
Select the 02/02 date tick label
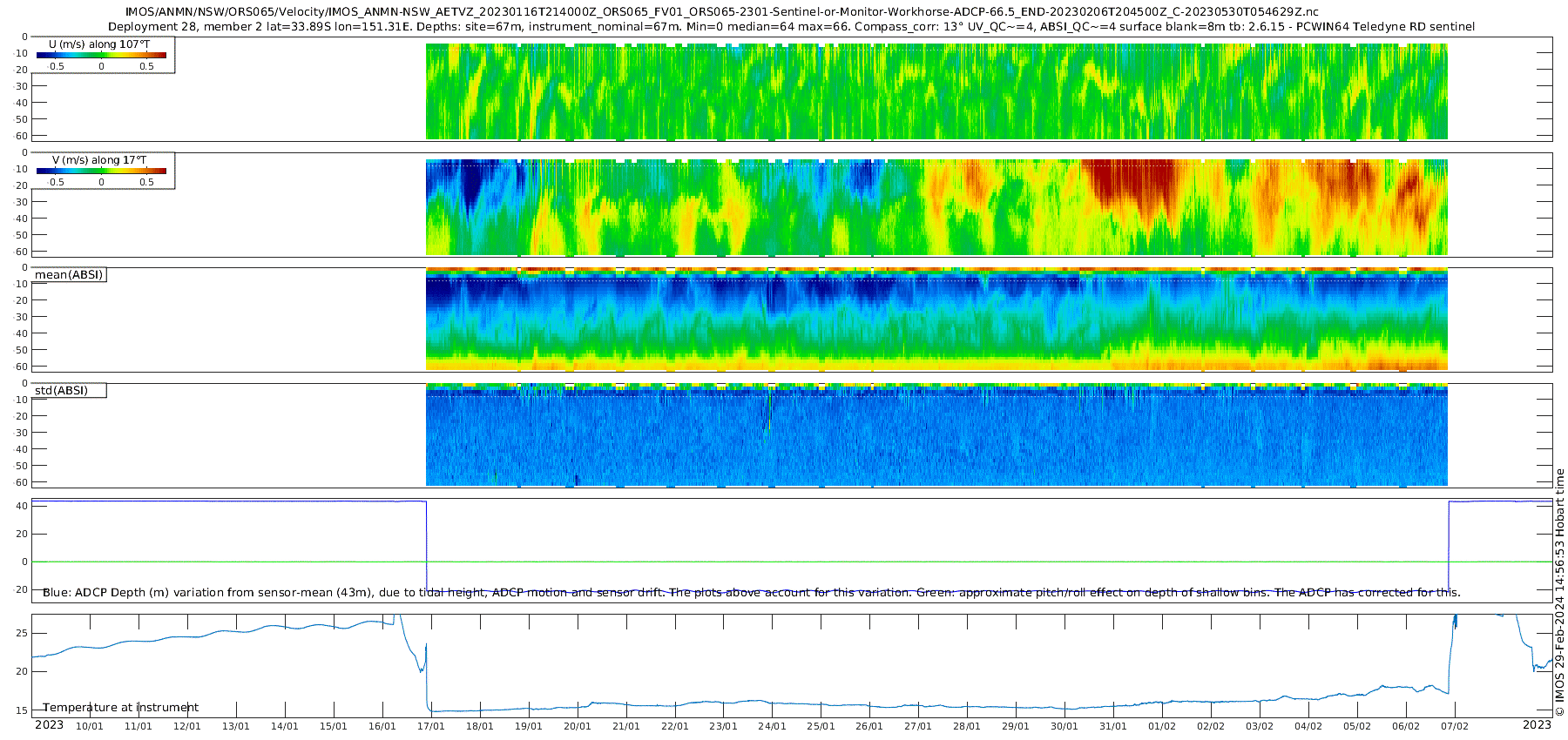tap(1211, 727)
